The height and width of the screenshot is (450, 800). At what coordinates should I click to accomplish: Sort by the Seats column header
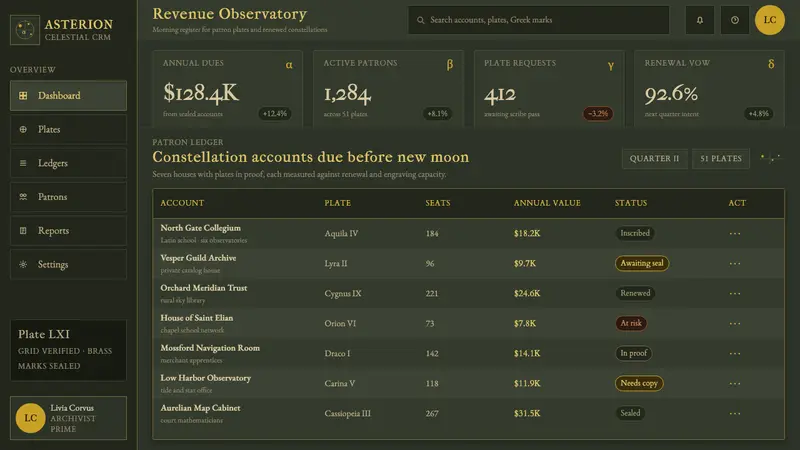click(x=438, y=203)
